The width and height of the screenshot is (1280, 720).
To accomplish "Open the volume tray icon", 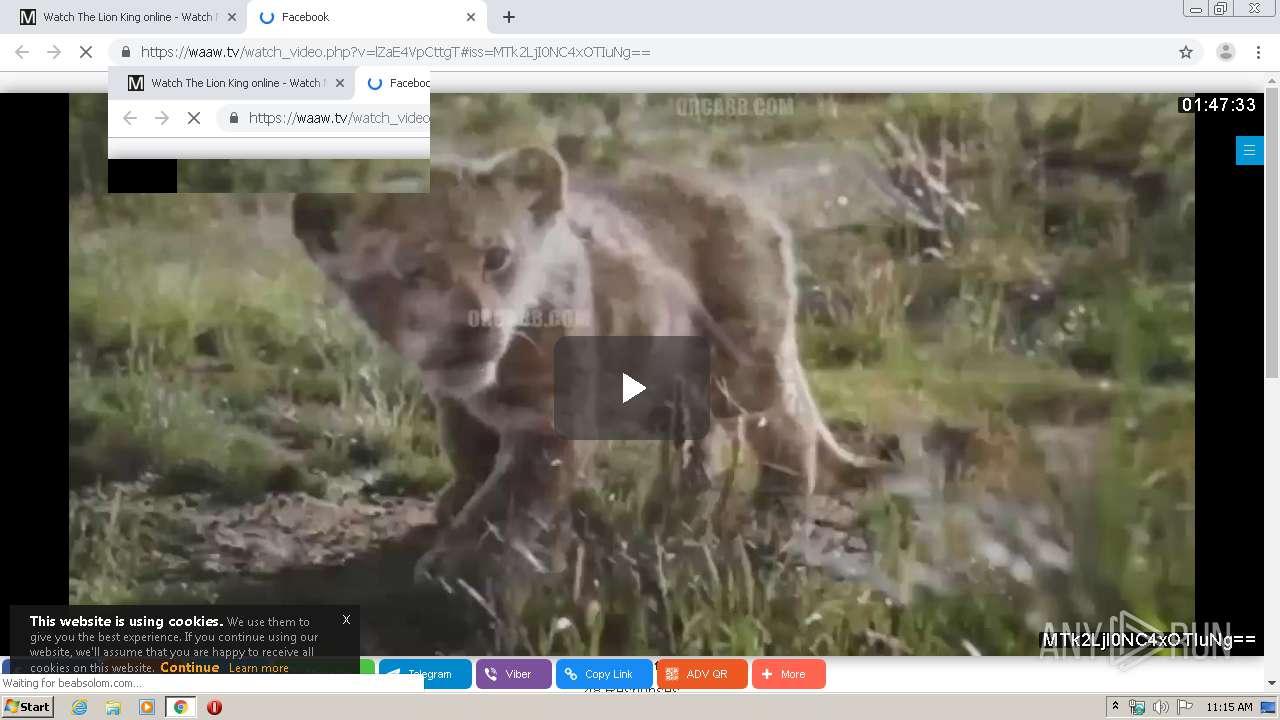I will tap(1160, 707).
